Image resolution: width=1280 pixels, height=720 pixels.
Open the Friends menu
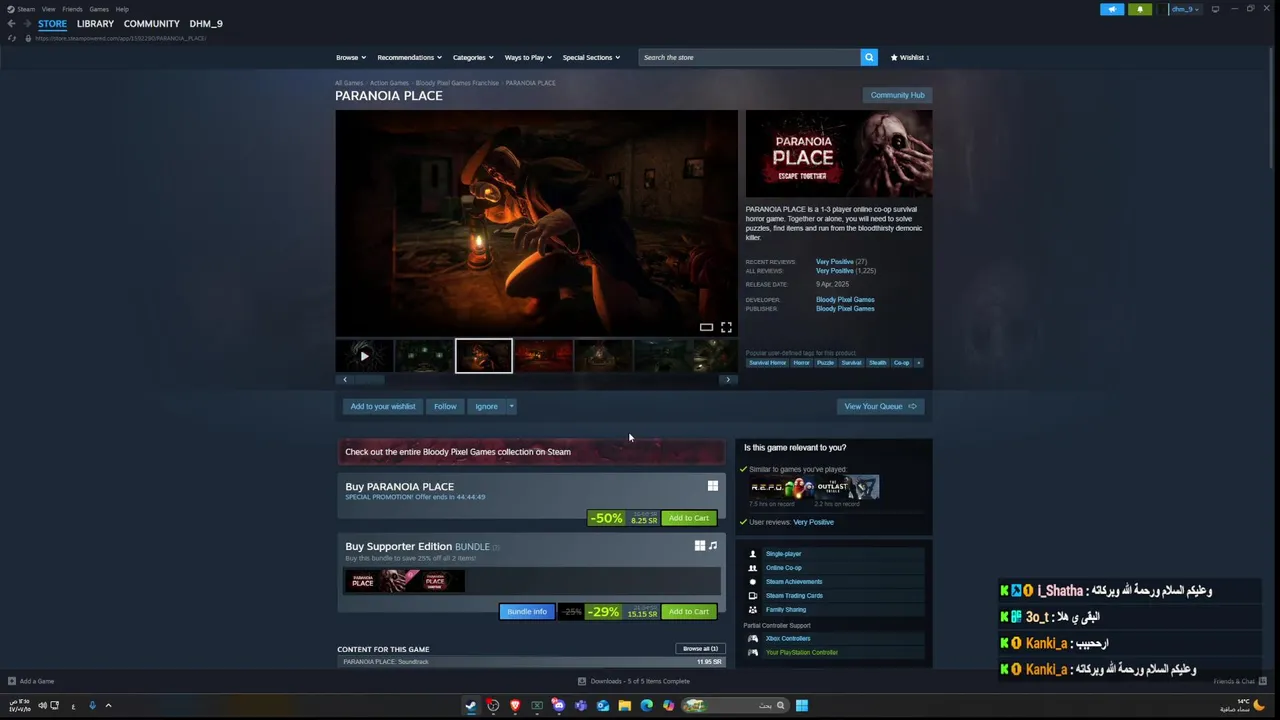pyautogui.click(x=72, y=9)
